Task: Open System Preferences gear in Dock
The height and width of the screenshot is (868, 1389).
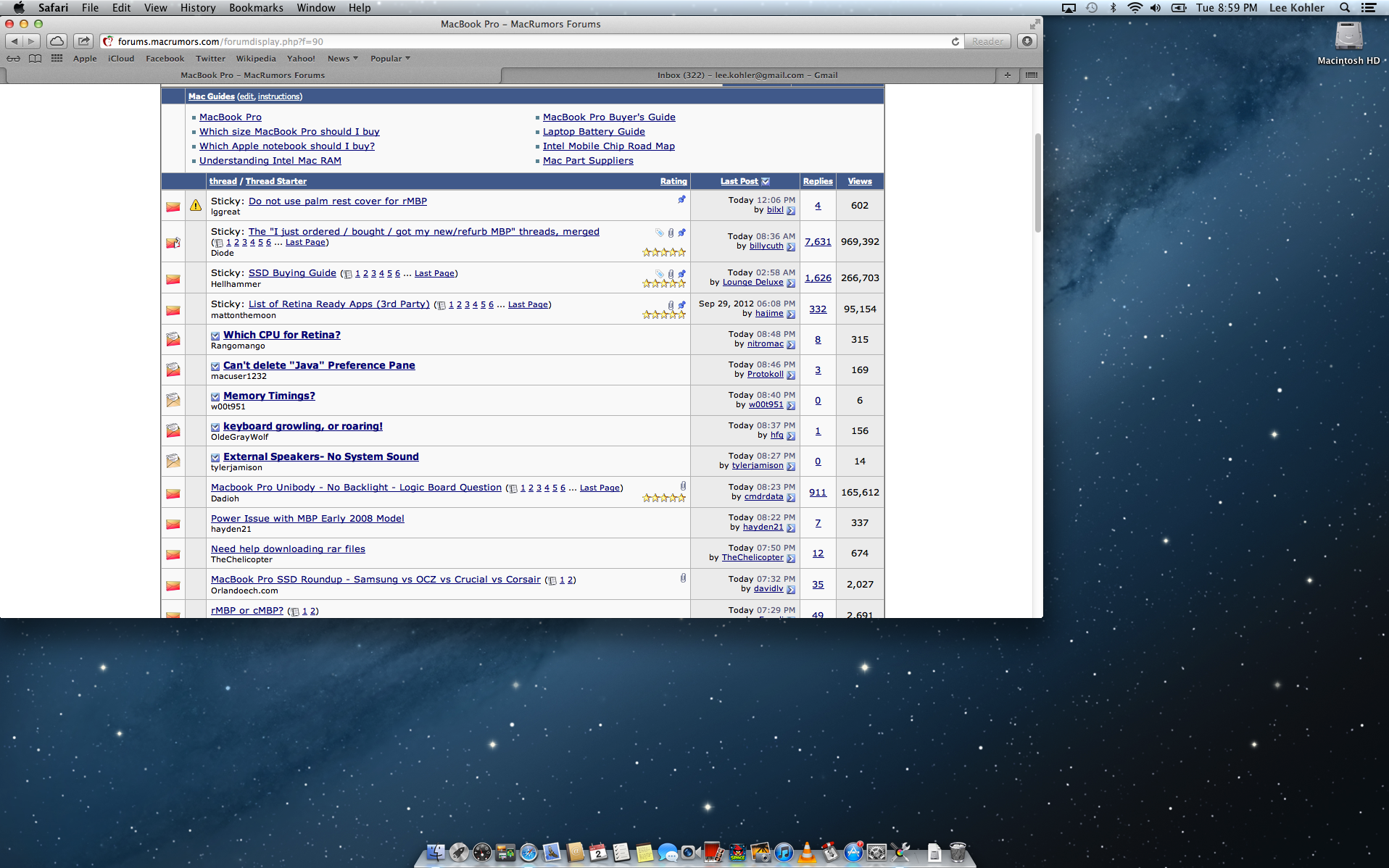Action: tap(876, 852)
